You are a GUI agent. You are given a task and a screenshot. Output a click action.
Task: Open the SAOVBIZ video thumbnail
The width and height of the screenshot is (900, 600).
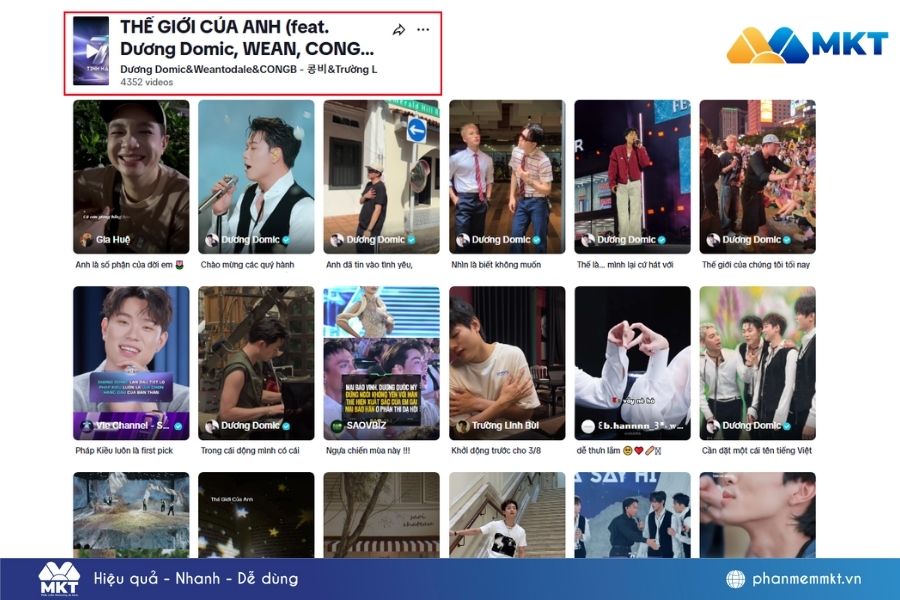381,363
